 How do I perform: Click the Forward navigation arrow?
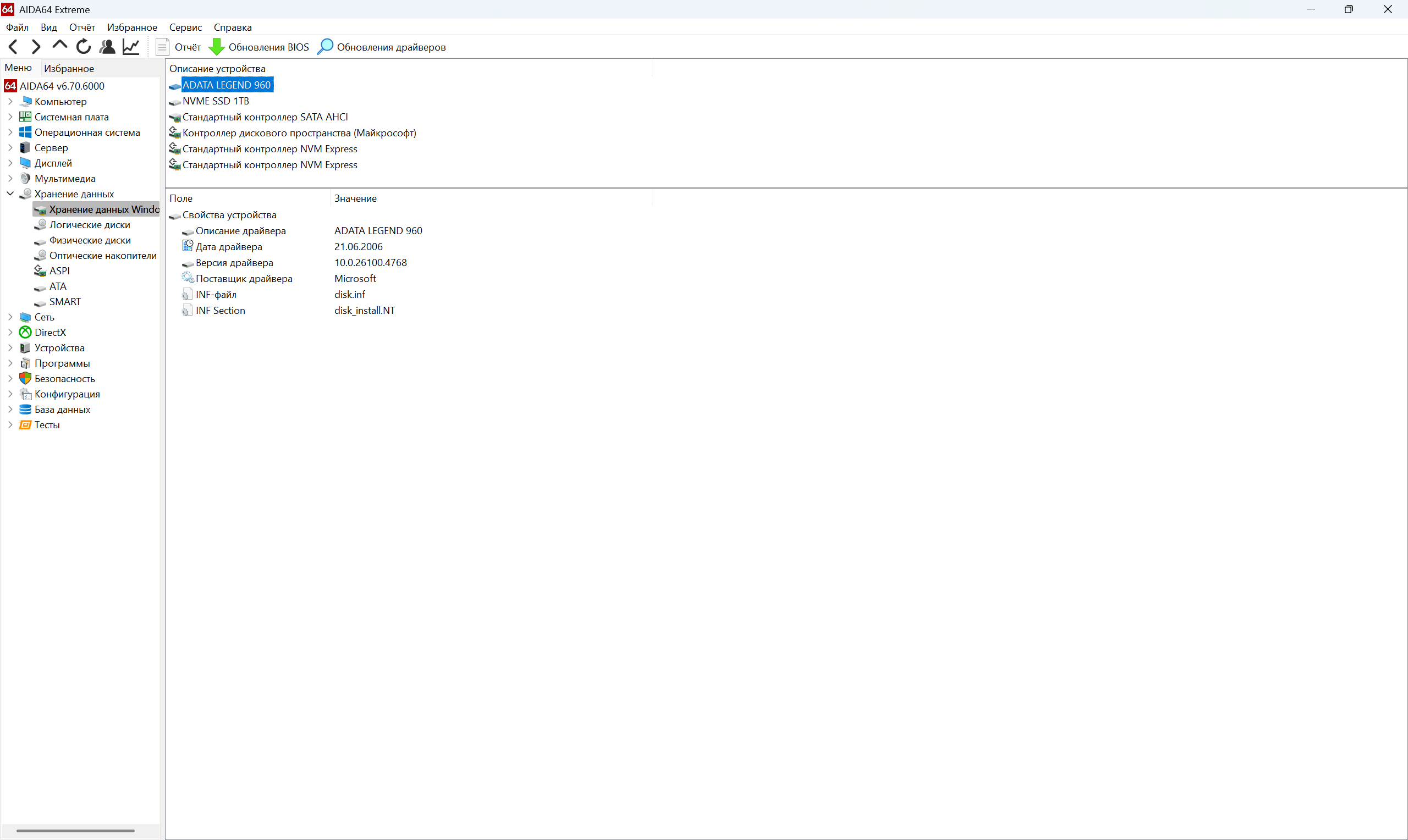coord(36,47)
